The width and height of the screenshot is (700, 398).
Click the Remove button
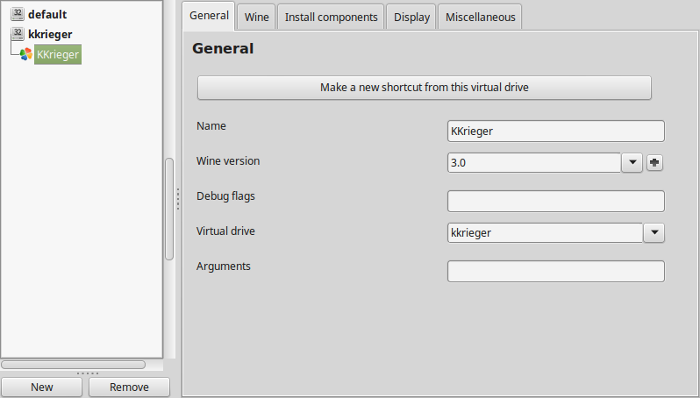[129, 387]
